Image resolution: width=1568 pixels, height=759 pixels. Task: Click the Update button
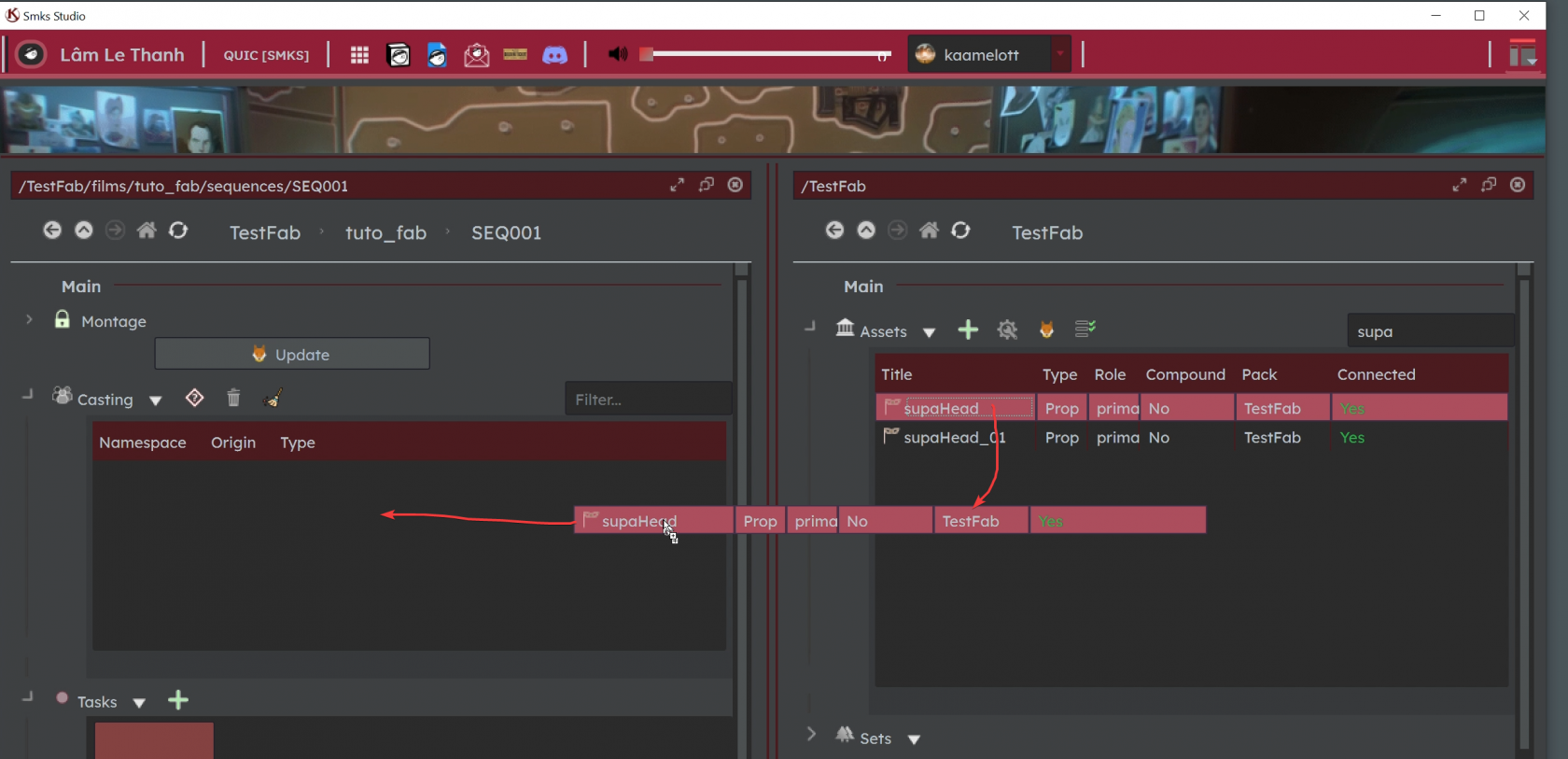(292, 354)
